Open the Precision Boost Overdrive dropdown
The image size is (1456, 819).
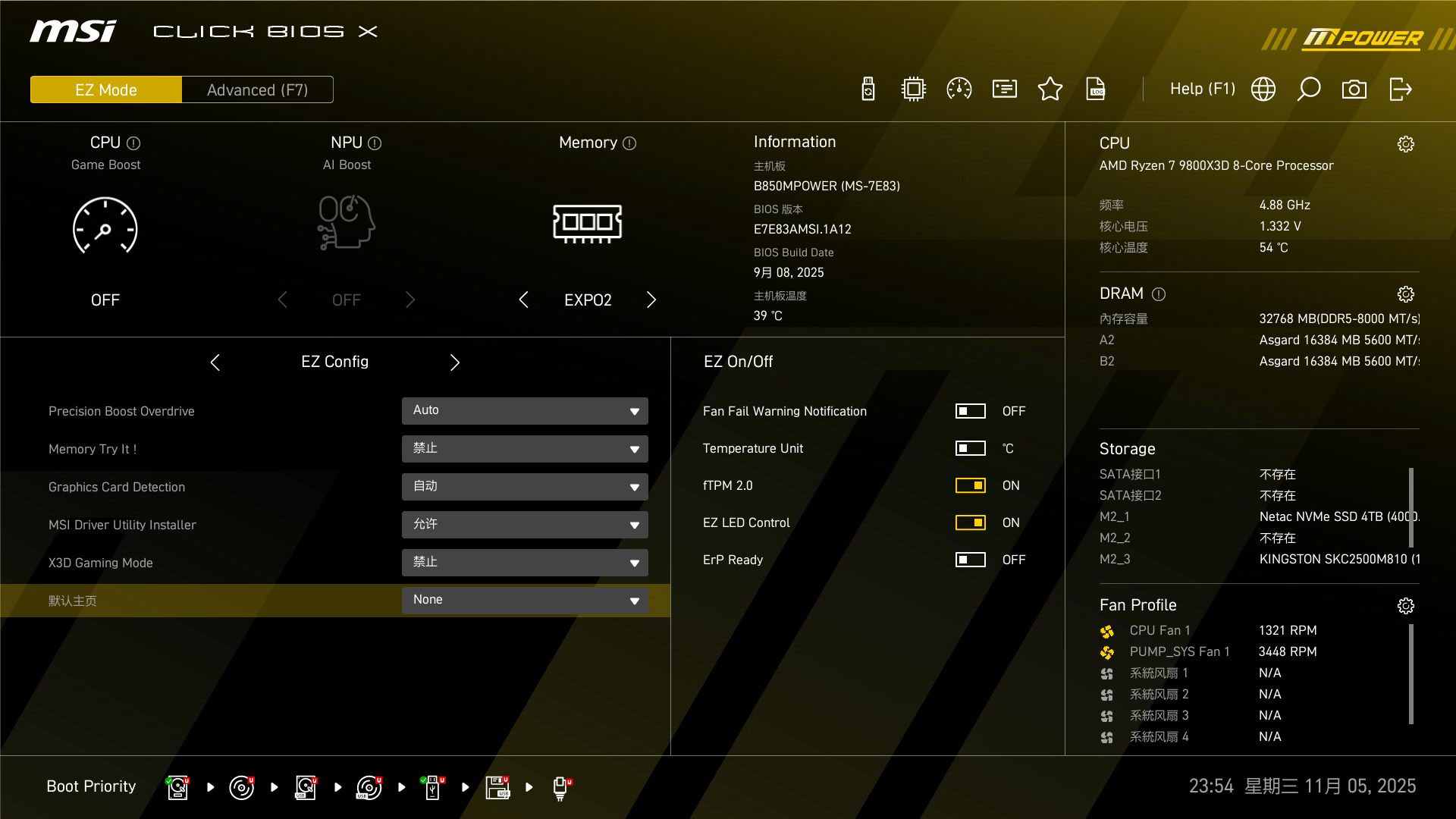pos(524,410)
